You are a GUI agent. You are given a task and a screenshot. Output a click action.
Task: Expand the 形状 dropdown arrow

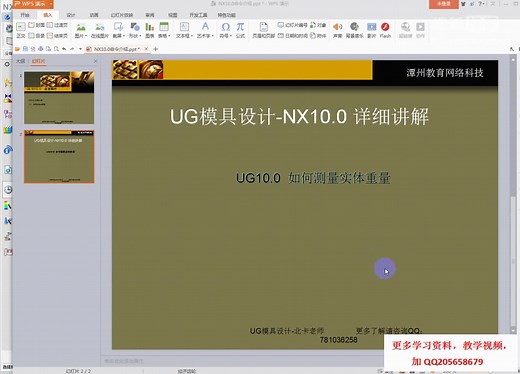pyautogui.click(x=140, y=36)
